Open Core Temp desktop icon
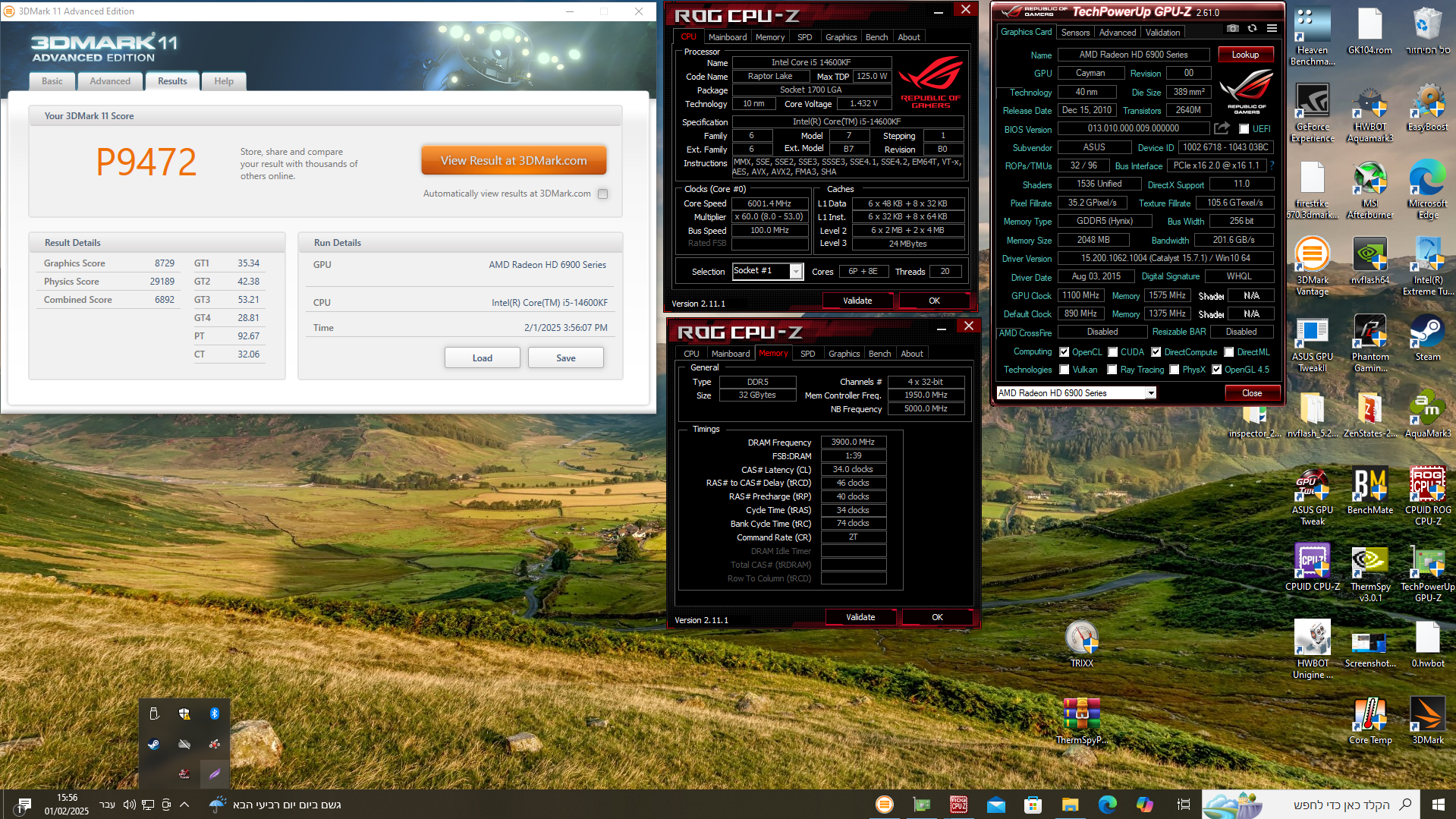This screenshot has width=1456, height=819. click(1370, 721)
